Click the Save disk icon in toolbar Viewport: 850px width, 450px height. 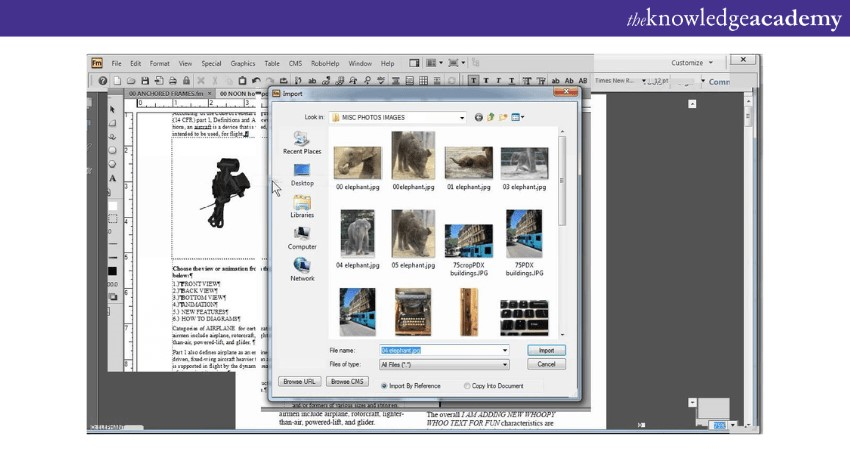pos(145,80)
